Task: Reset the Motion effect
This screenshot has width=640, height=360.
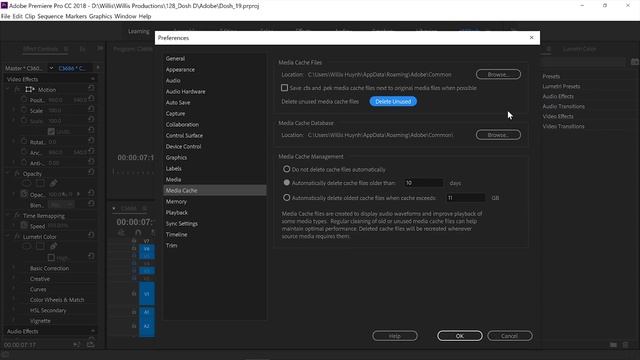Action: [91, 88]
